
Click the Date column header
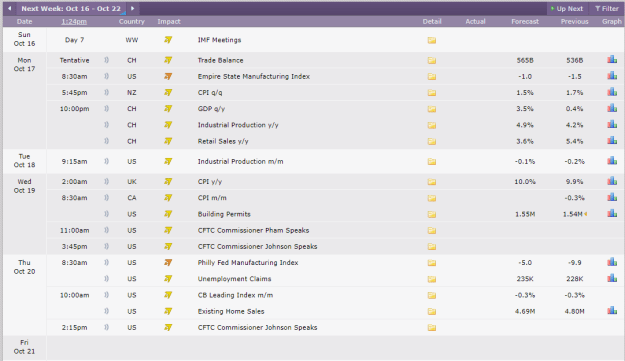(x=24, y=22)
